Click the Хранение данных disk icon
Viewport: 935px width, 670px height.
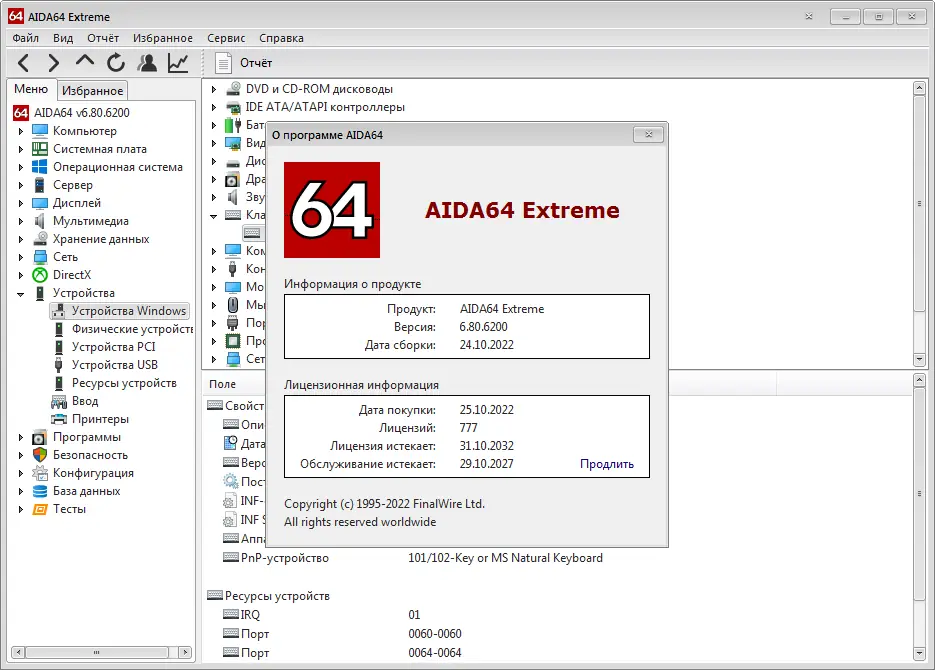pyautogui.click(x=40, y=238)
